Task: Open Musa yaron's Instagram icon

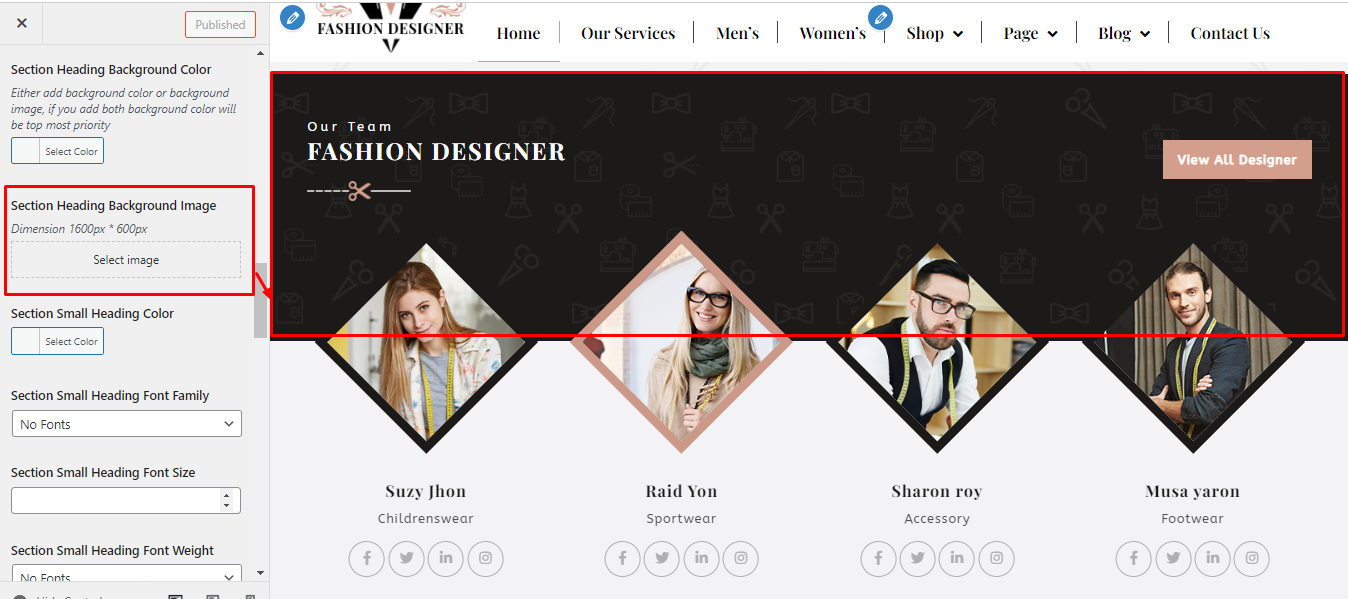Action: [1252, 558]
